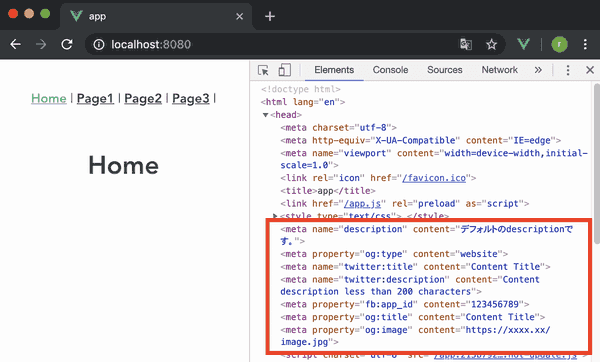Open the Page1 link
Viewport: 600px width, 362px height.
pyautogui.click(x=95, y=98)
